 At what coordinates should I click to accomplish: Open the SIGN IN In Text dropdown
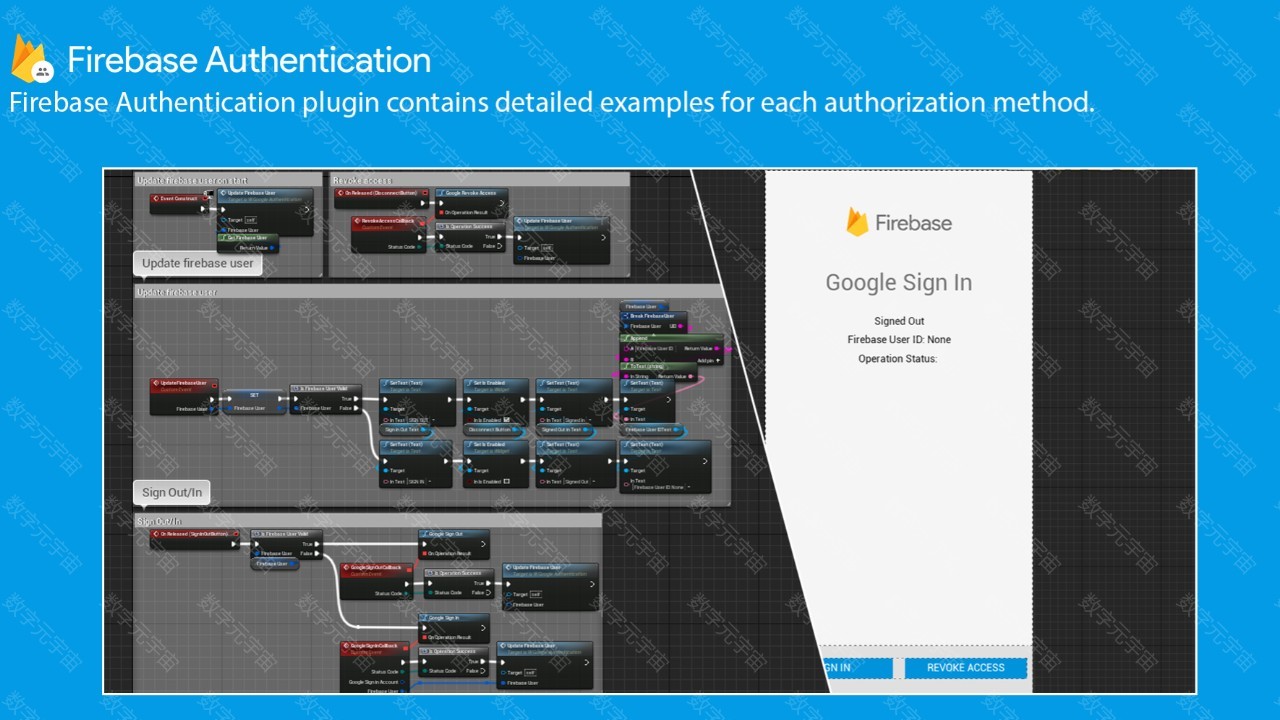pyautogui.click(x=430, y=482)
